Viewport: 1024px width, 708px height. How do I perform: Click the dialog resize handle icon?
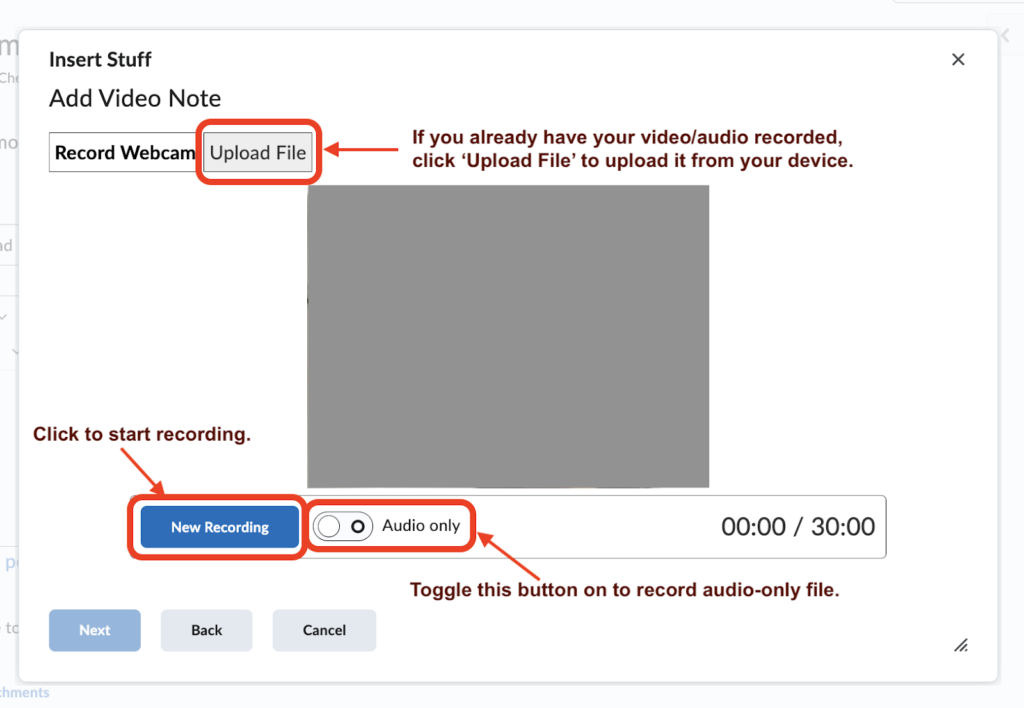(961, 645)
